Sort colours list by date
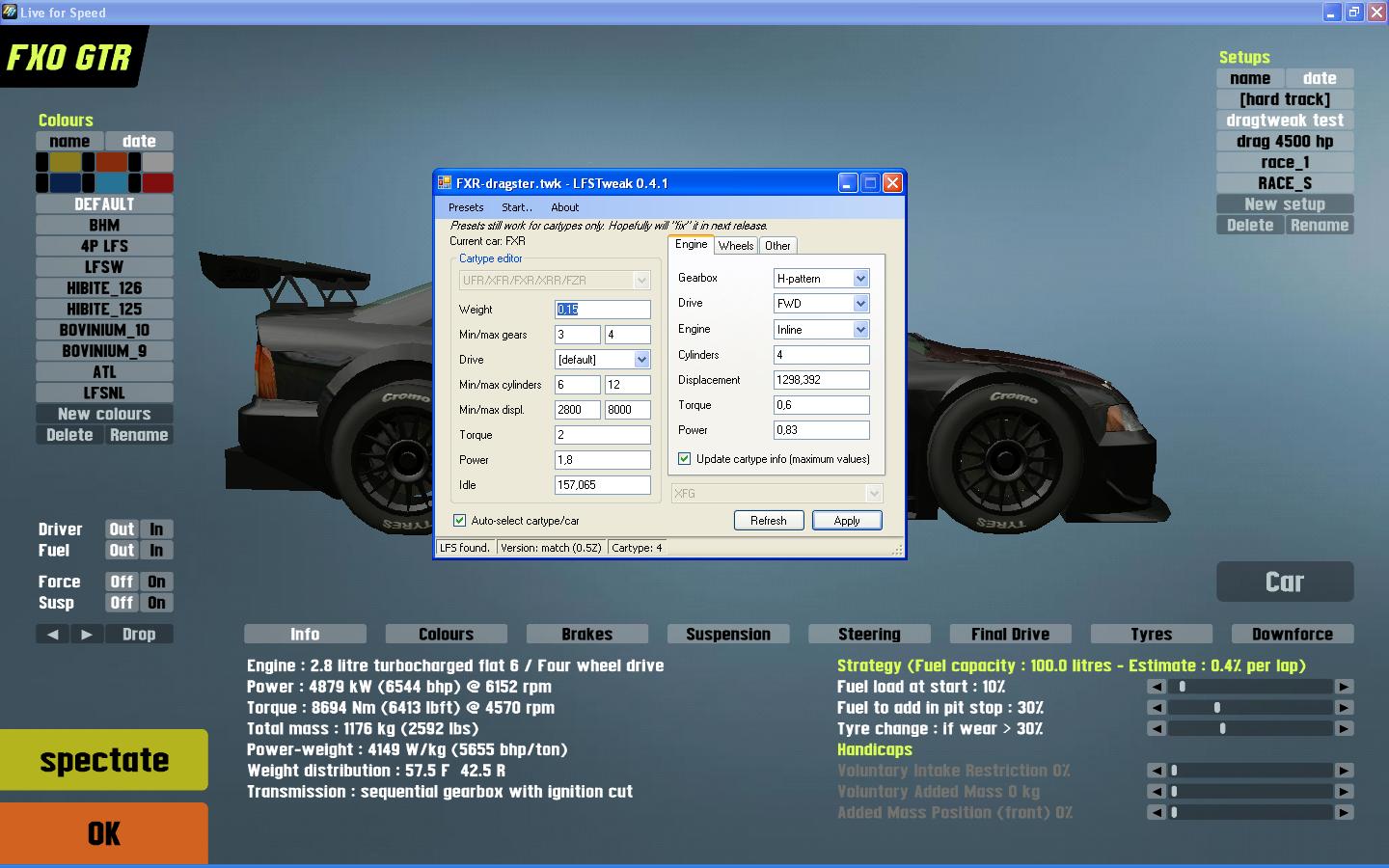Image resolution: width=1389 pixels, height=868 pixels. tap(139, 141)
